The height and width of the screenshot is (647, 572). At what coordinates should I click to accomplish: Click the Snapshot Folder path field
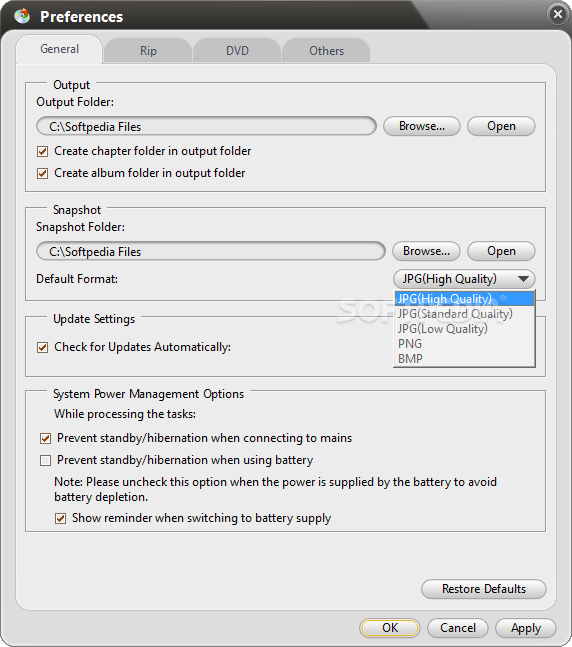211,251
